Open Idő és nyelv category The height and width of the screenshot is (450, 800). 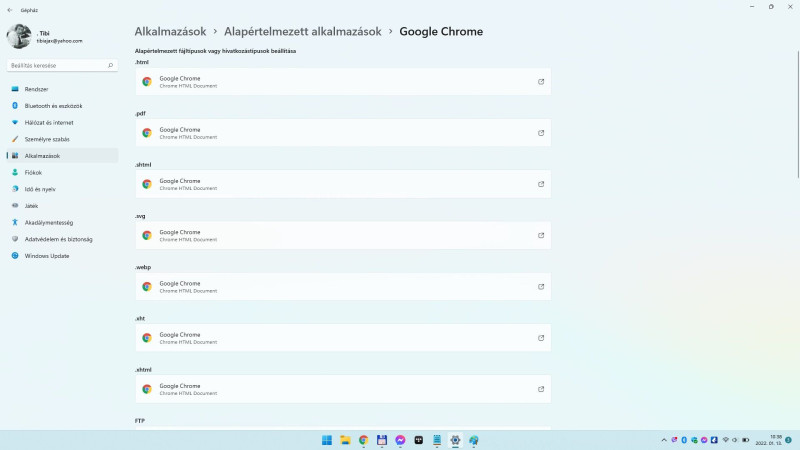click(x=62, y=189)
